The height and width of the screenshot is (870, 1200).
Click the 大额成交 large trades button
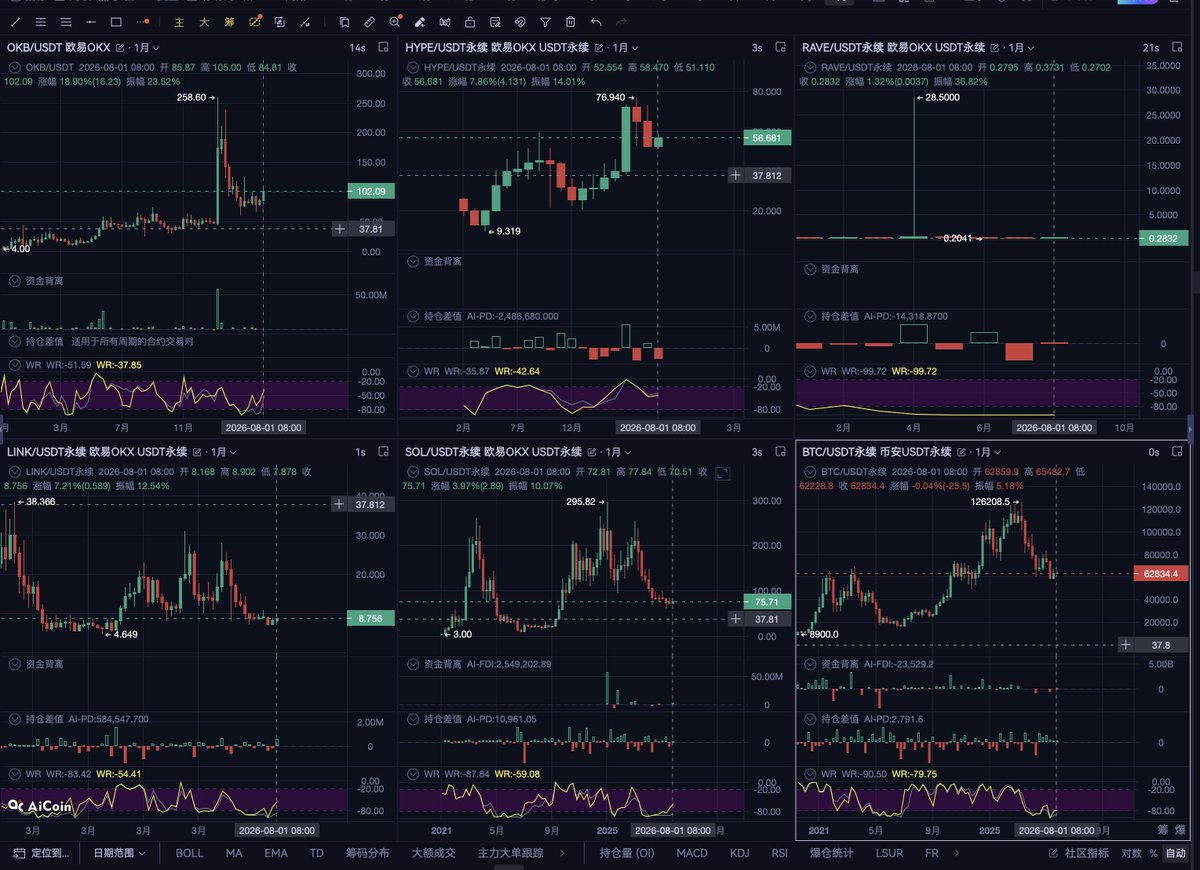tap(434, 853)
